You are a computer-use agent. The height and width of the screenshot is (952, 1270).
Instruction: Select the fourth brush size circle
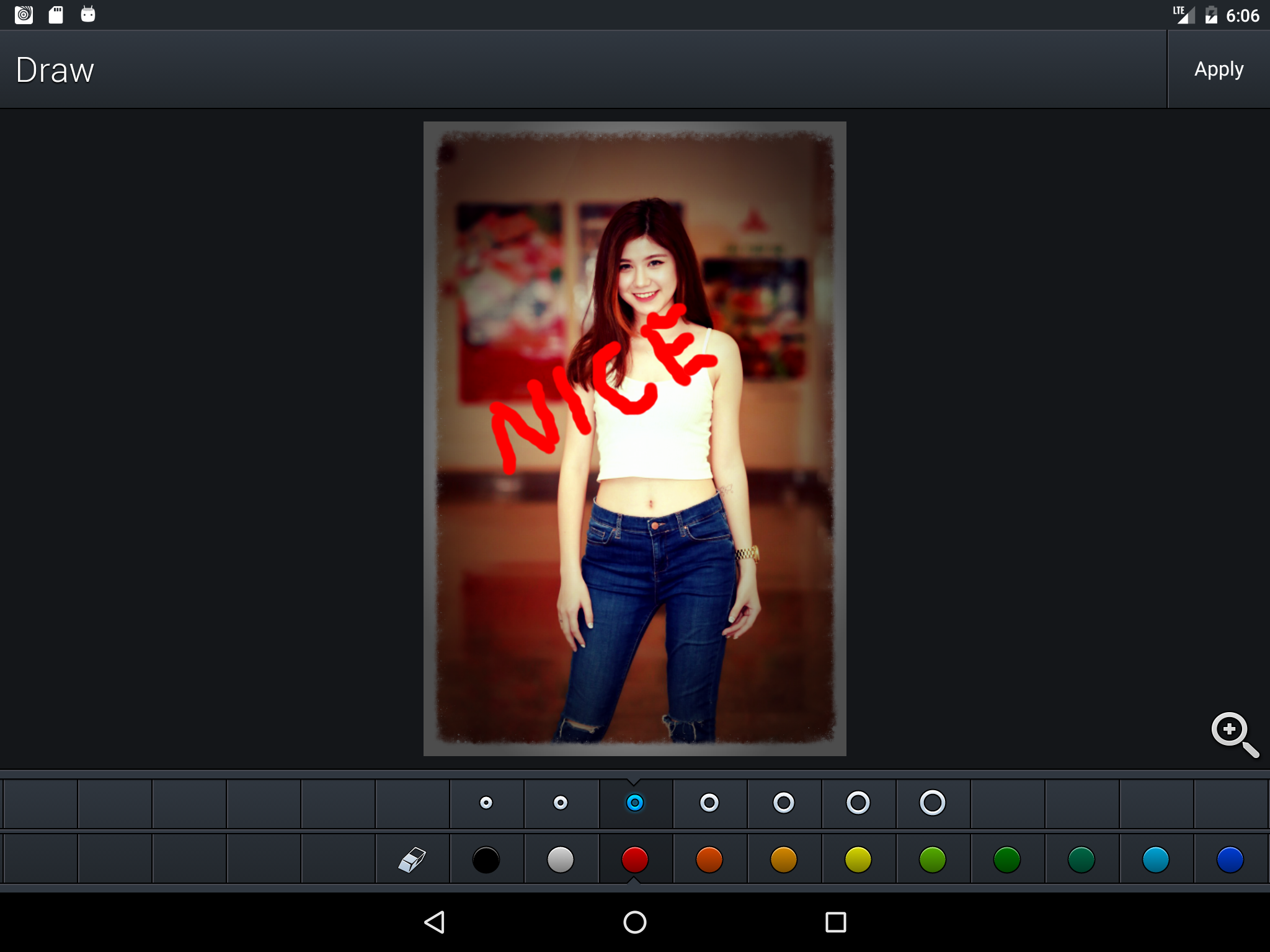click(709, 803)
